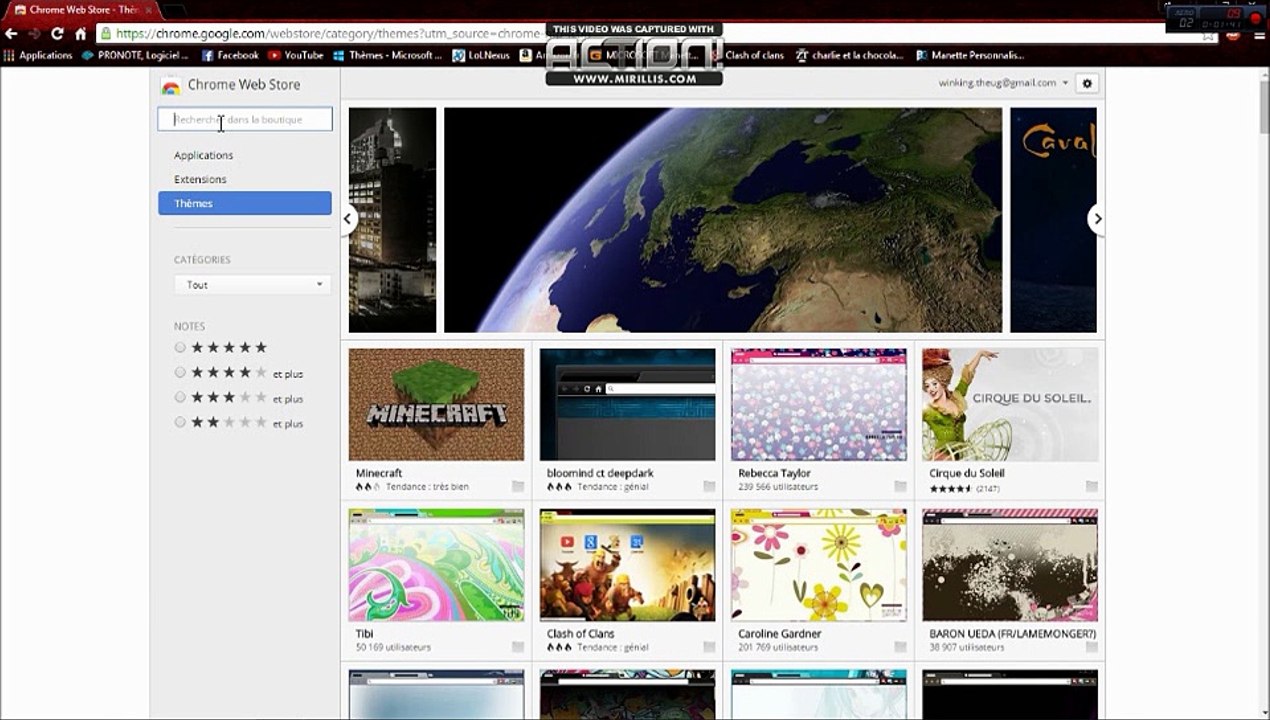The image size is (1270, 720).
Task: Show previous carousel slide with left arrow
Action: click(349, 219)
